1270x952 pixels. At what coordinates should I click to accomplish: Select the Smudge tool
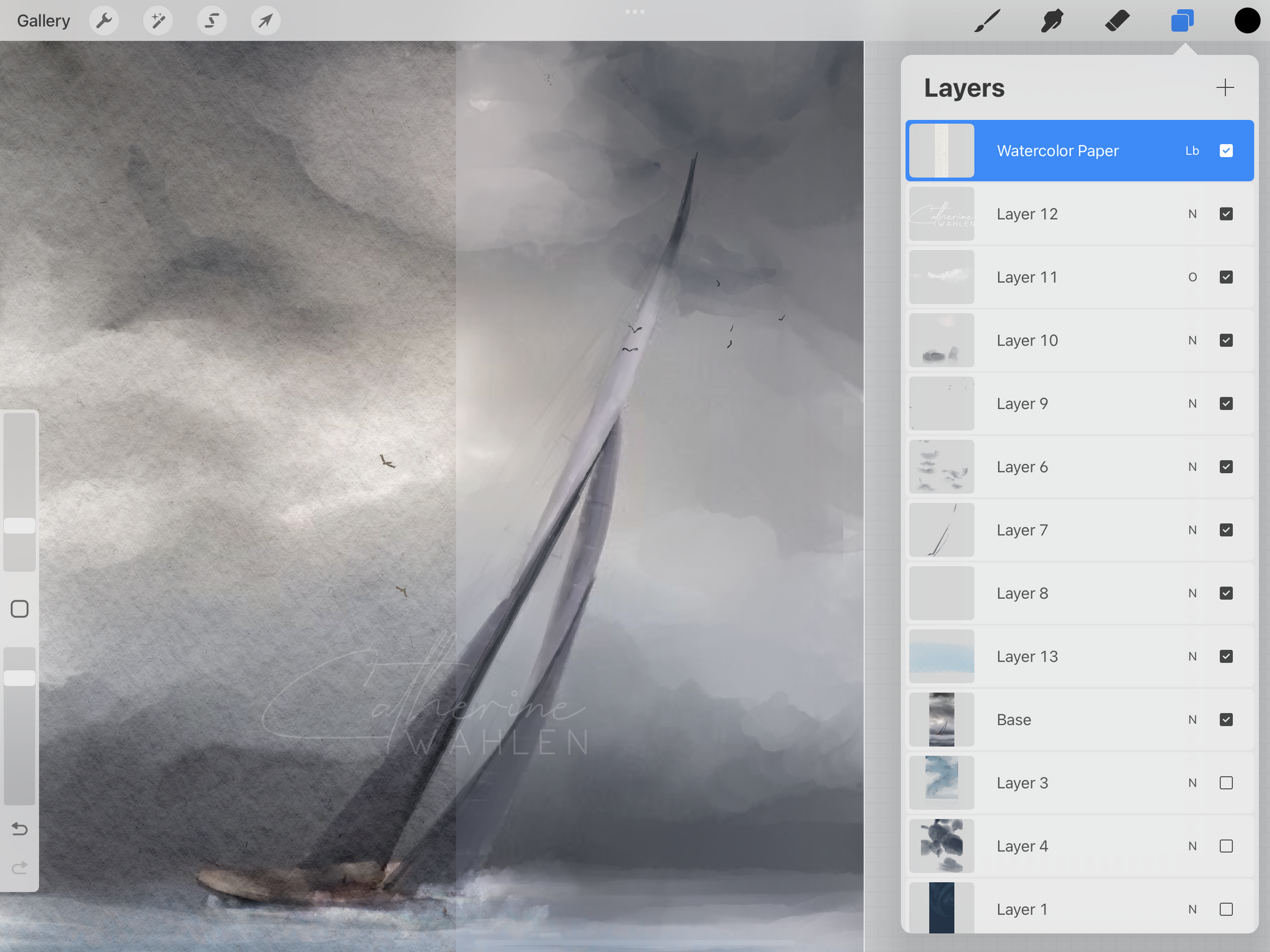1052,21
